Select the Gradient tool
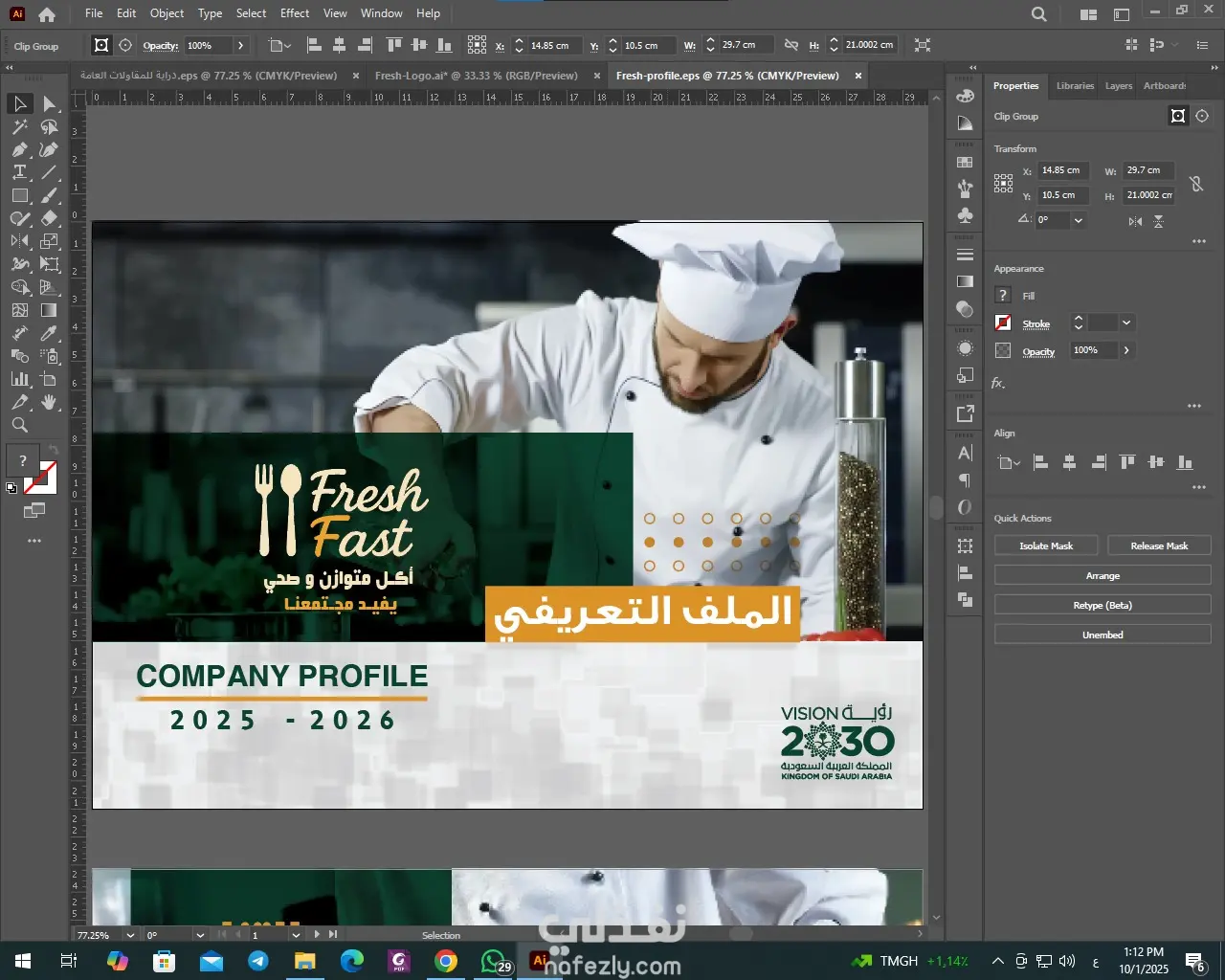Image resolution: width=1225 pixels, height=980 pixels. 50,310
